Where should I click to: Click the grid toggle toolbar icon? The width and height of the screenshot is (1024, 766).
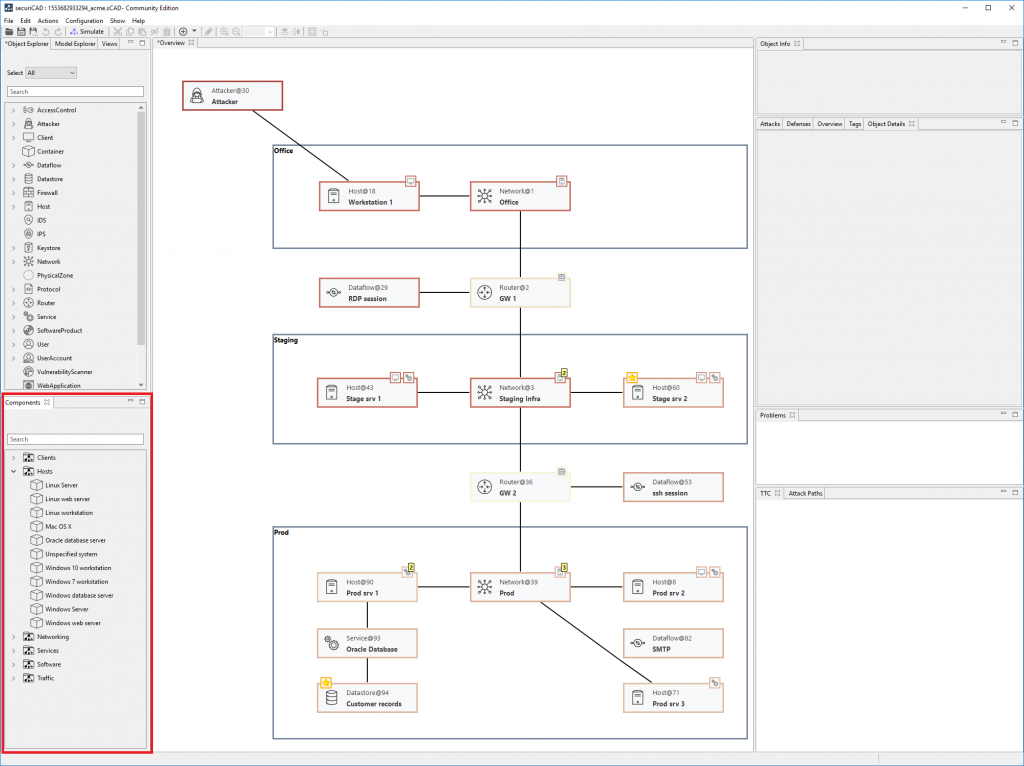tap(312, 31)
